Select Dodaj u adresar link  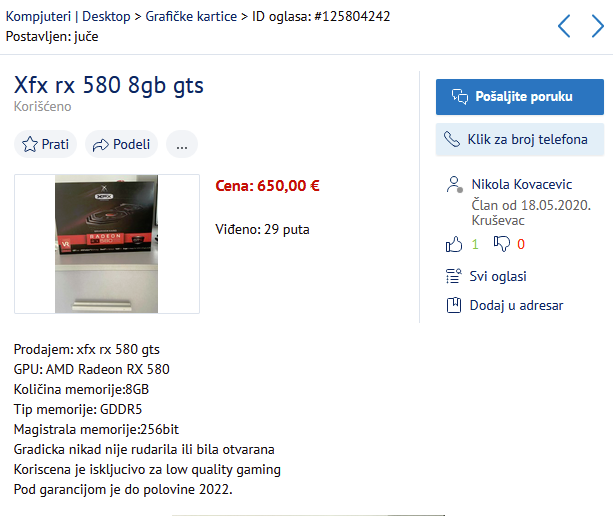pos(516,305)
